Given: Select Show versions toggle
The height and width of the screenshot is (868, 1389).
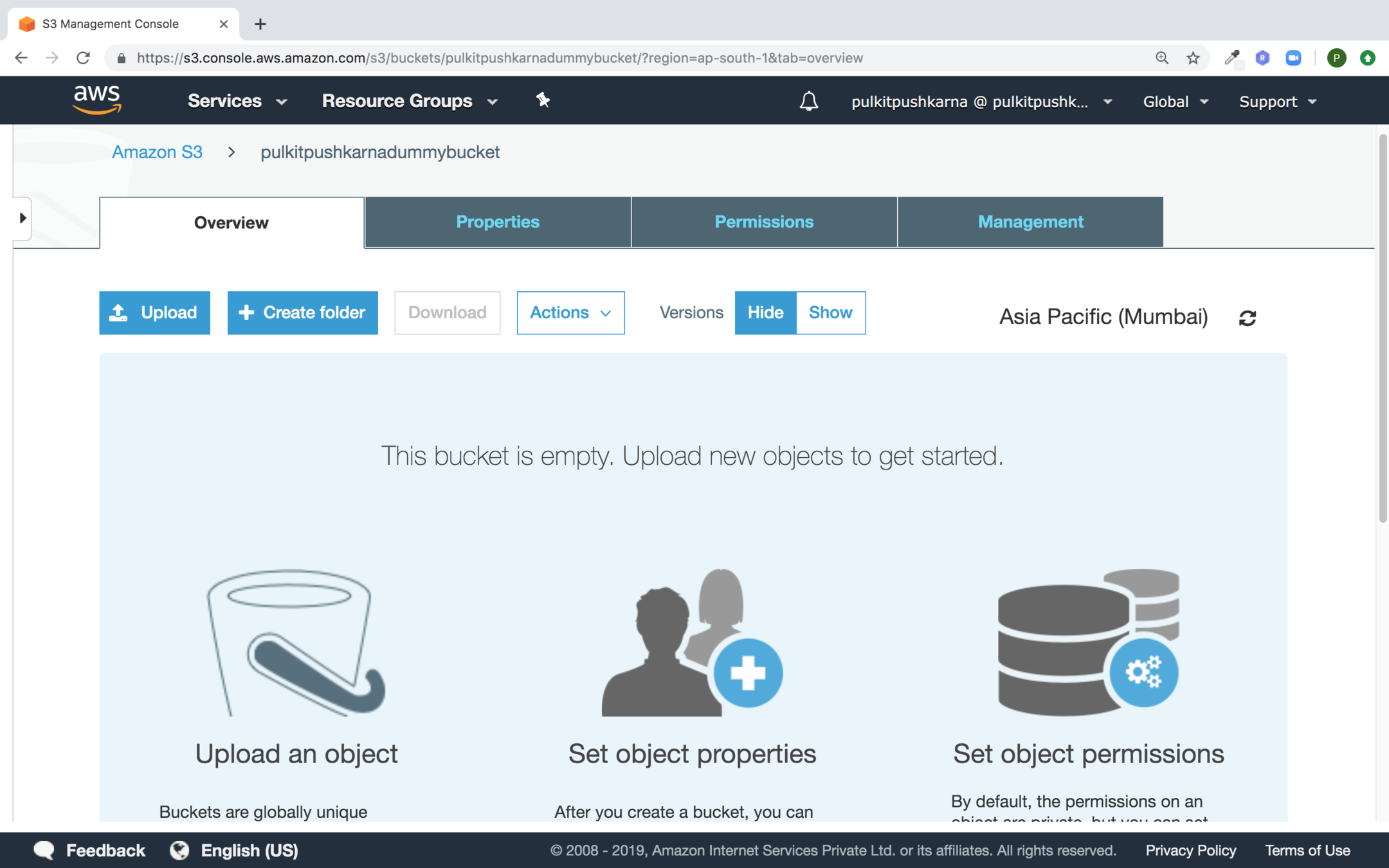Looking at the screenshot, I should (830, 312).
